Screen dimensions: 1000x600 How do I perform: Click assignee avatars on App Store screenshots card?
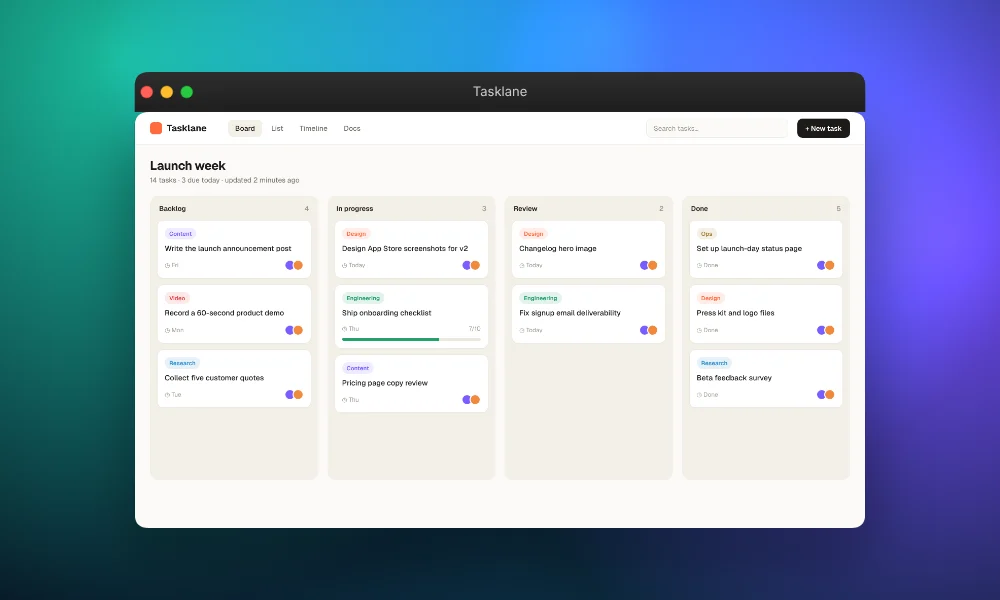click(x=471, y=265)
